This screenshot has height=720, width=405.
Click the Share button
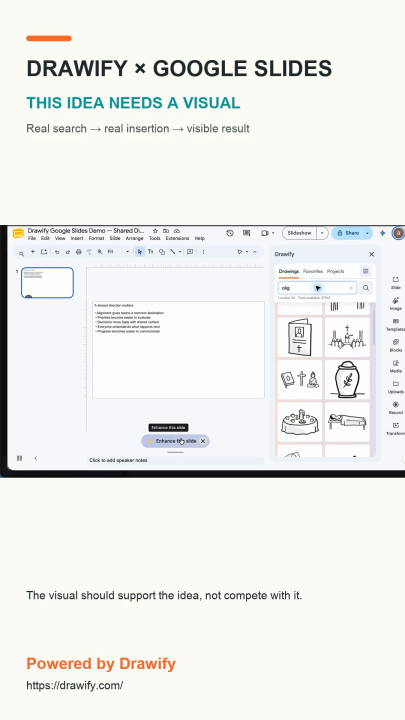[349, 233]
